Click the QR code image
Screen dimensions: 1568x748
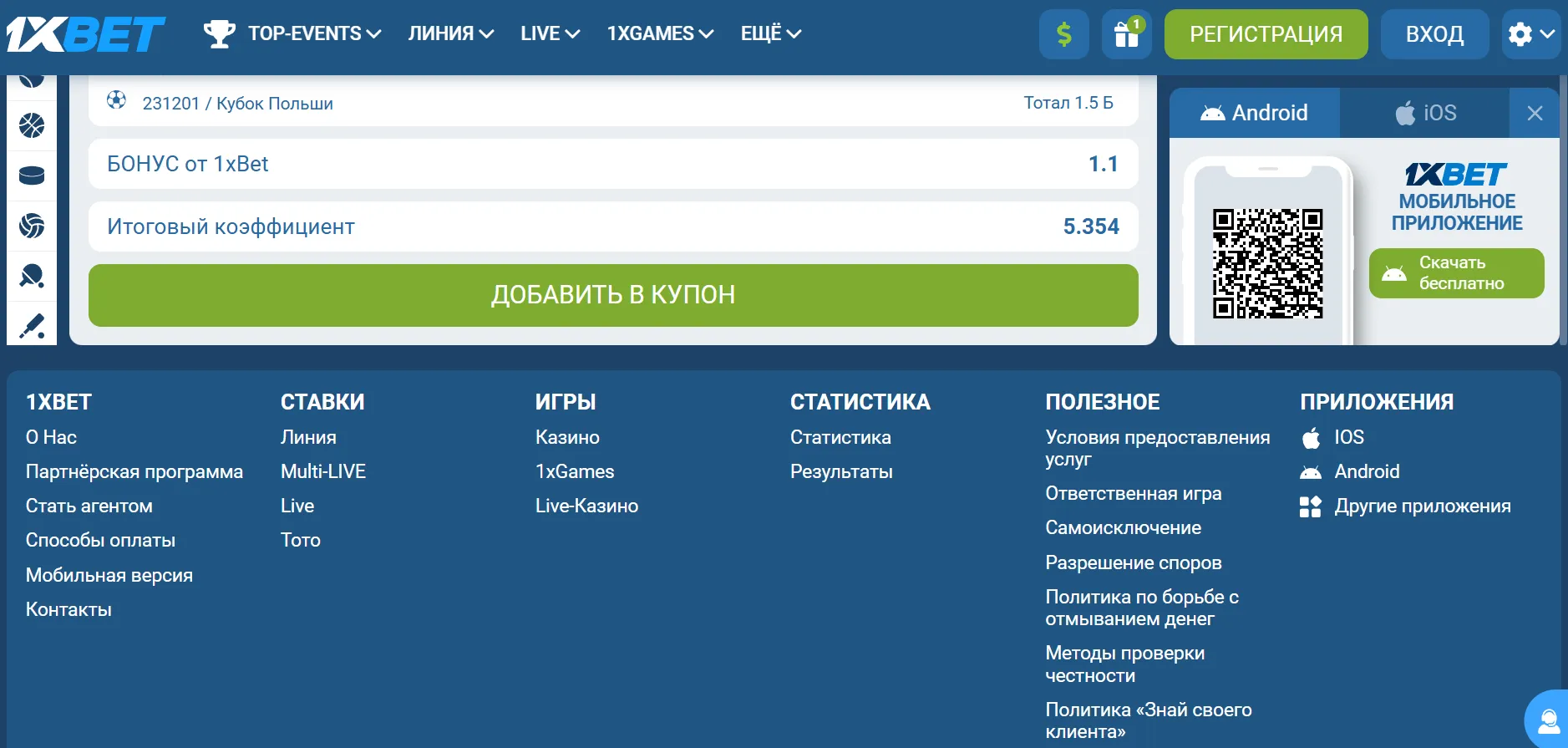click(1267, 264)
